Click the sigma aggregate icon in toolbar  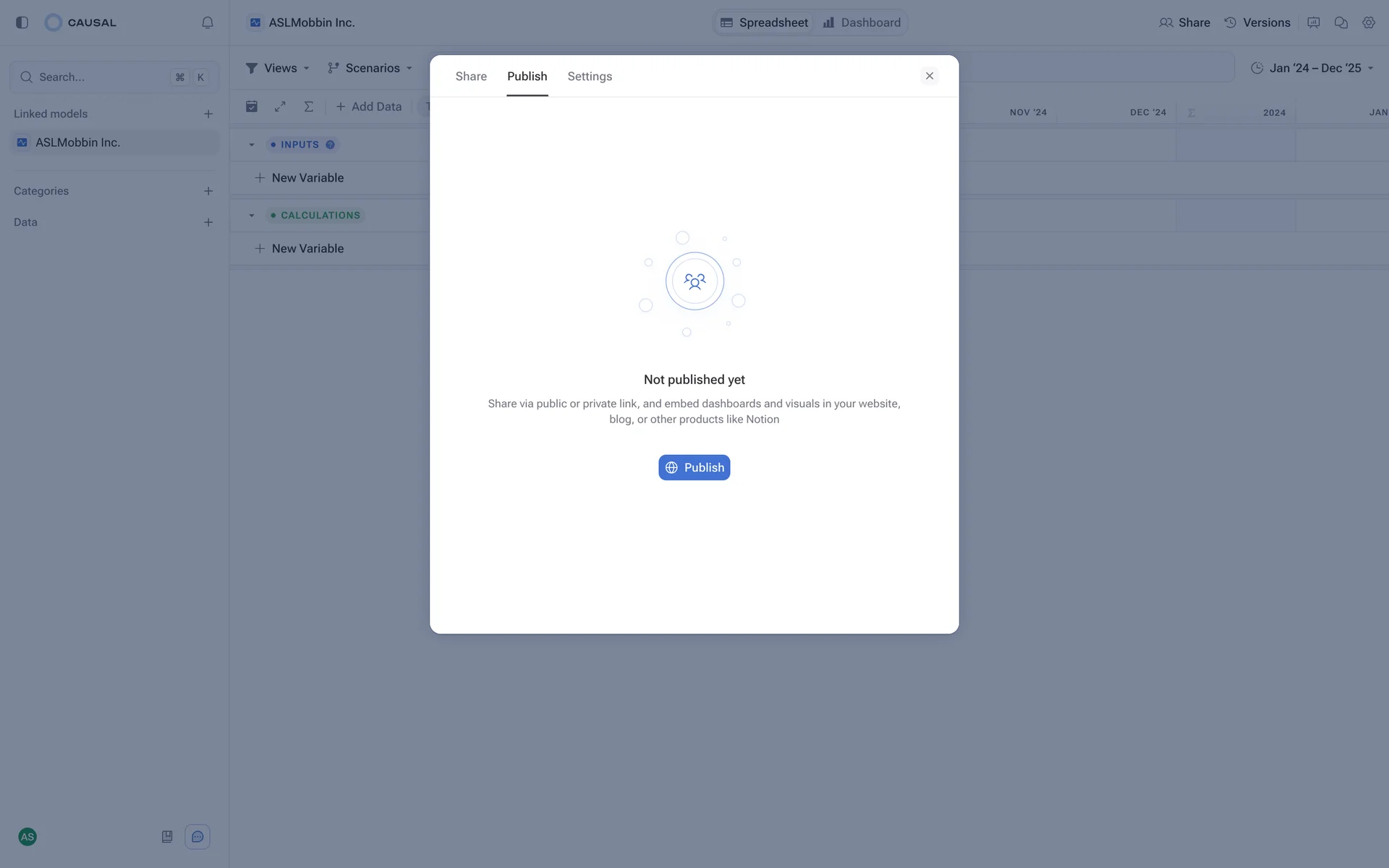309,106
